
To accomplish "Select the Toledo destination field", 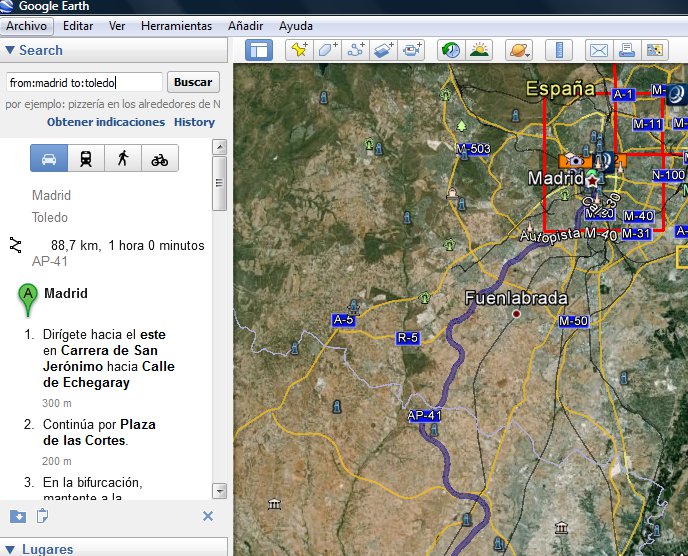I will tap(50, 217).
